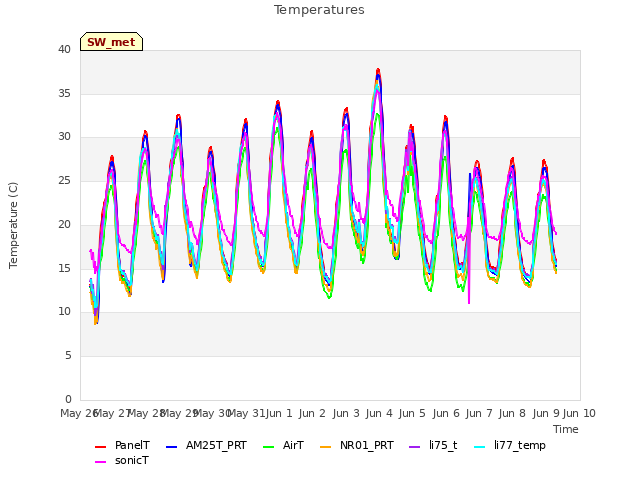Click the red PanelT legend color marker
The image size is (640, 480).
pos(100,447)
